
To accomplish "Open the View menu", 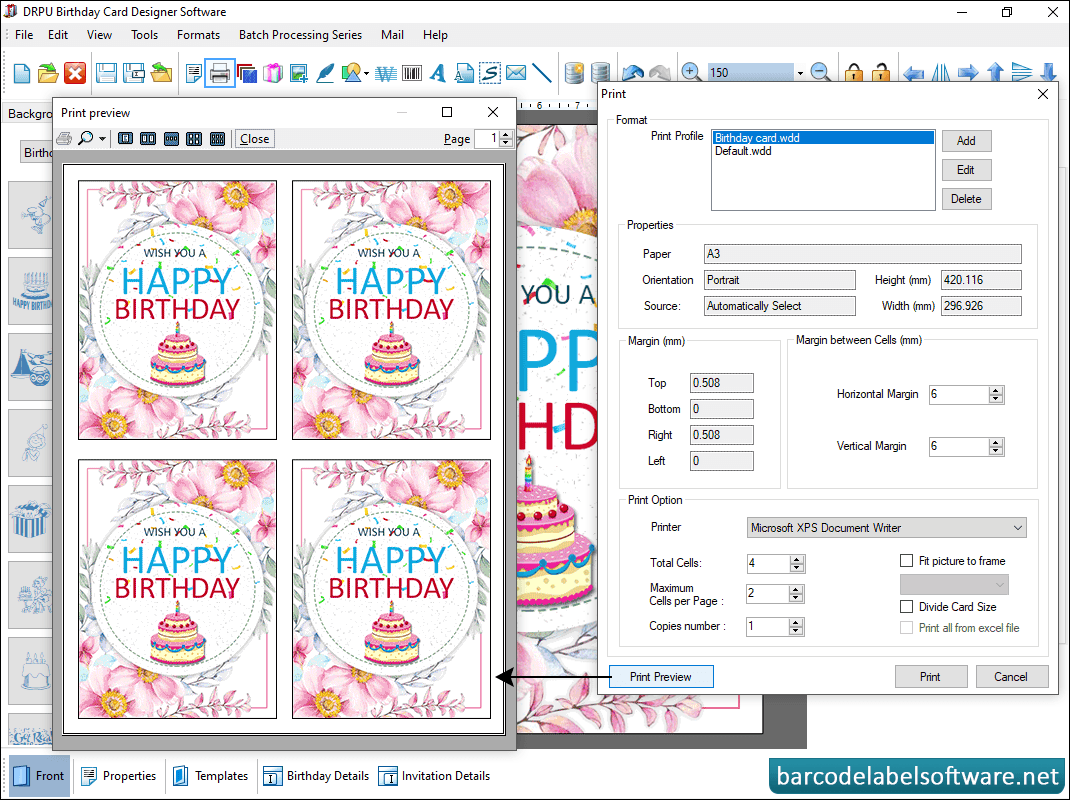I will [99, 35].
